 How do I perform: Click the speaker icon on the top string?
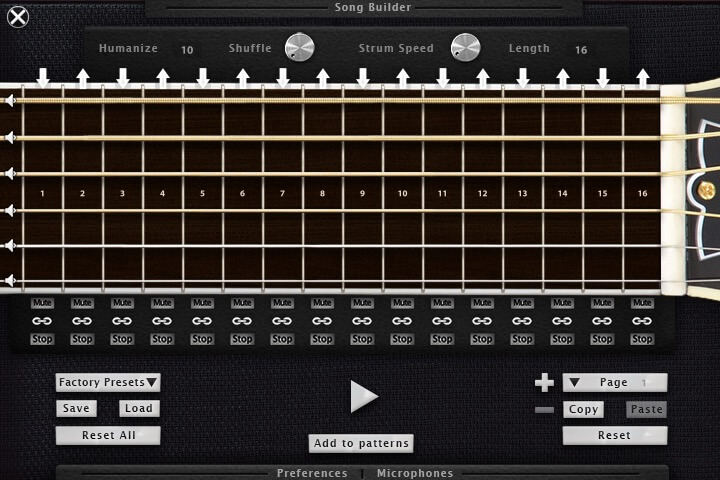coord(9,100)
